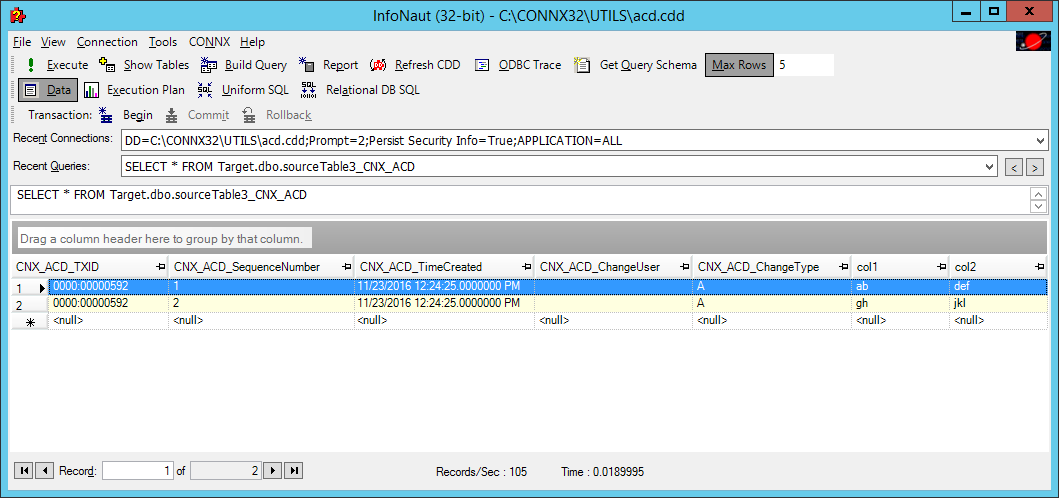
Task: Click into the SQL query text editor
Action: (519, 199)
